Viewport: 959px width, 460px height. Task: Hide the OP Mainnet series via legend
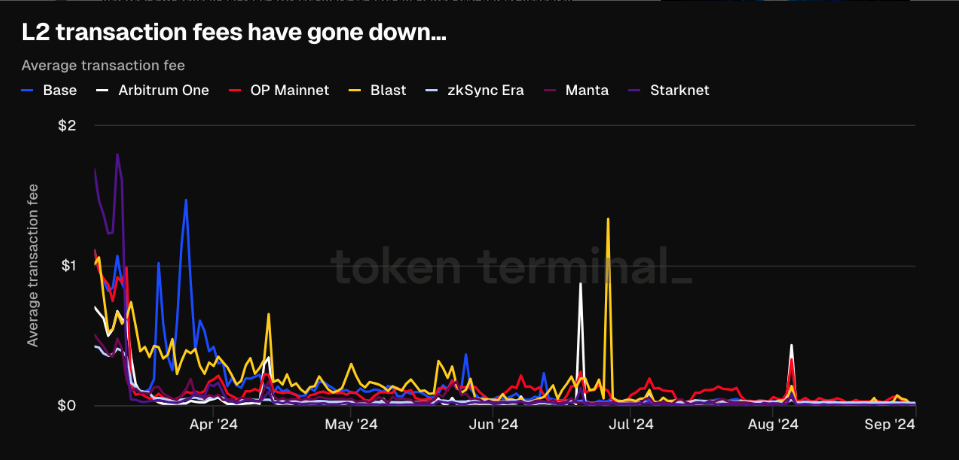coord(290,90)
